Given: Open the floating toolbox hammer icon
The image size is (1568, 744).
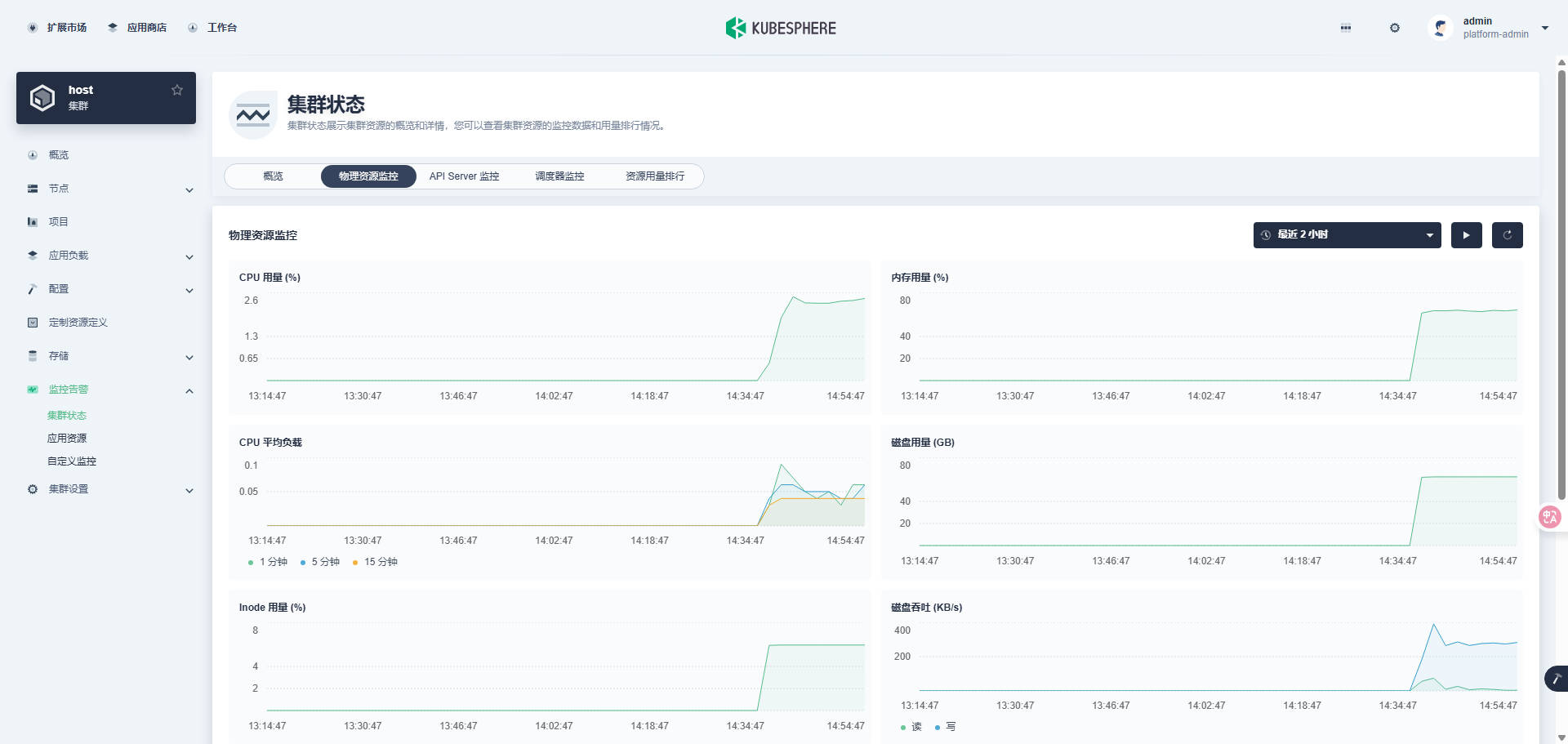Looking at the screenshot, I should [x=1557, y=679].
